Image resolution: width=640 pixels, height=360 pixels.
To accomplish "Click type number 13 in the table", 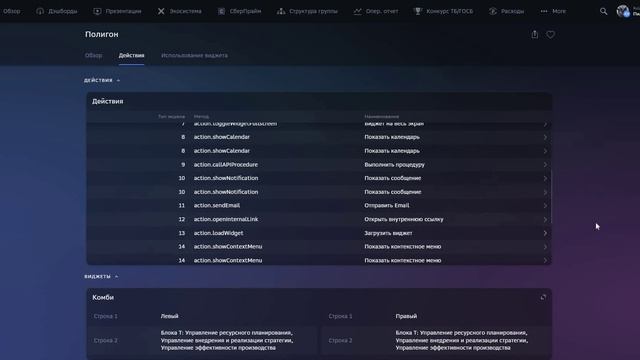I will point(182,233).
